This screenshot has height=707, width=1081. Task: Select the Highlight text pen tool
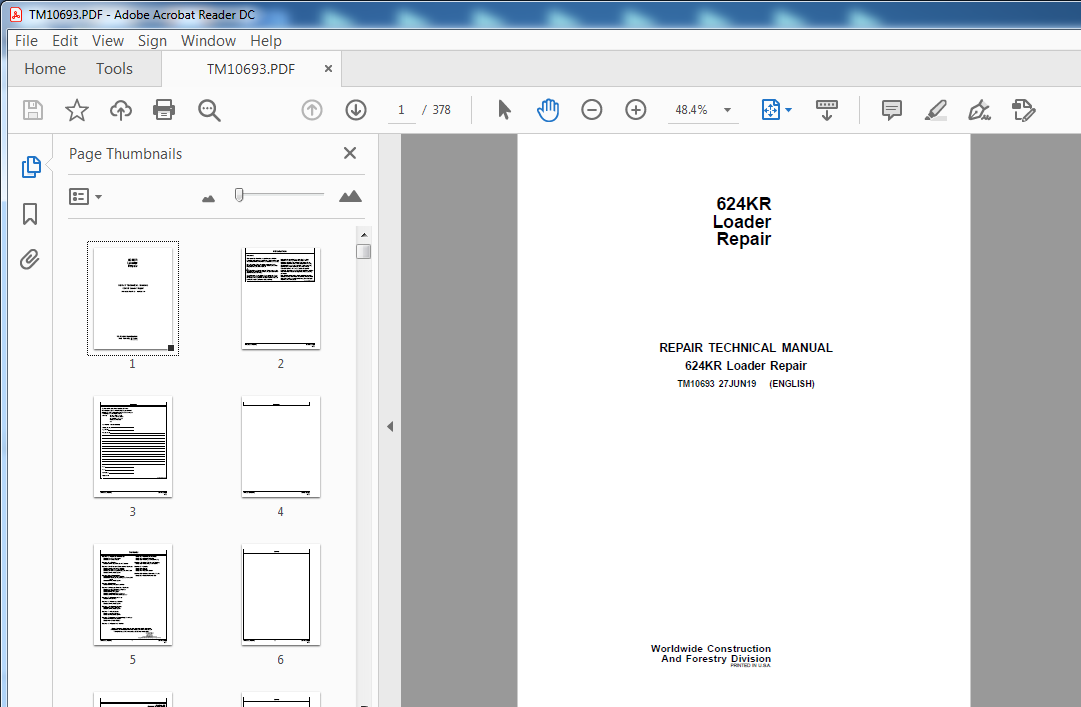click(936, 110)
